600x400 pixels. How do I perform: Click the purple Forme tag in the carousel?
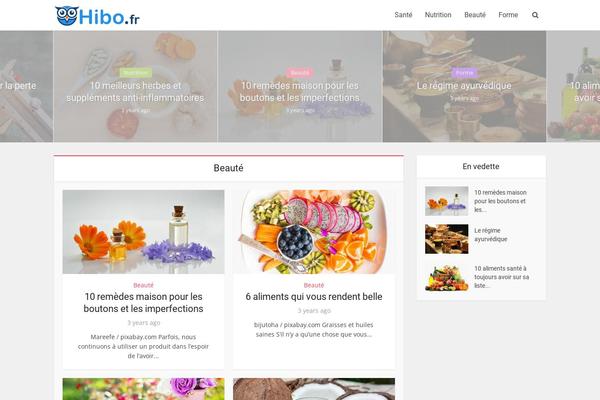tap(464, 72)
